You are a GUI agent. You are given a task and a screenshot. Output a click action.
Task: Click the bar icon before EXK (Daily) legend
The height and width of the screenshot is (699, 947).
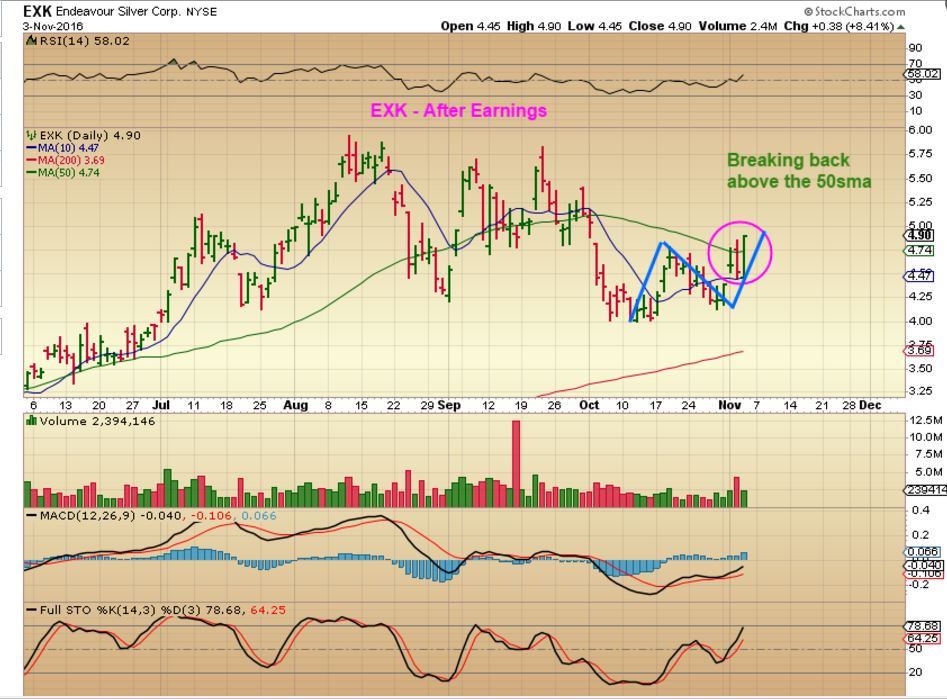(x=32, y=135)
